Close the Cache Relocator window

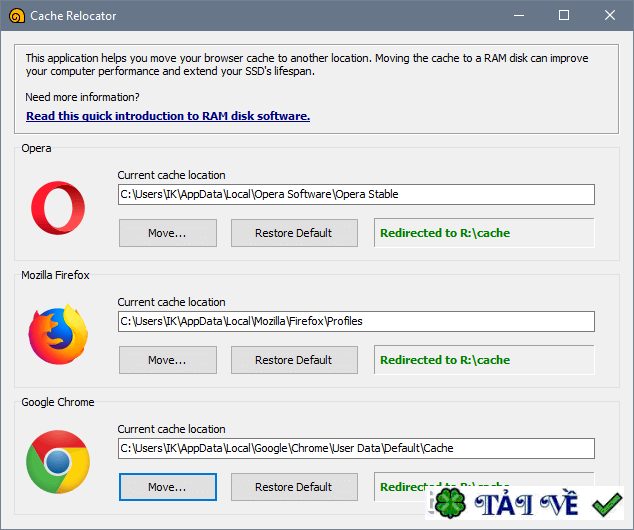tap(610, 16)
